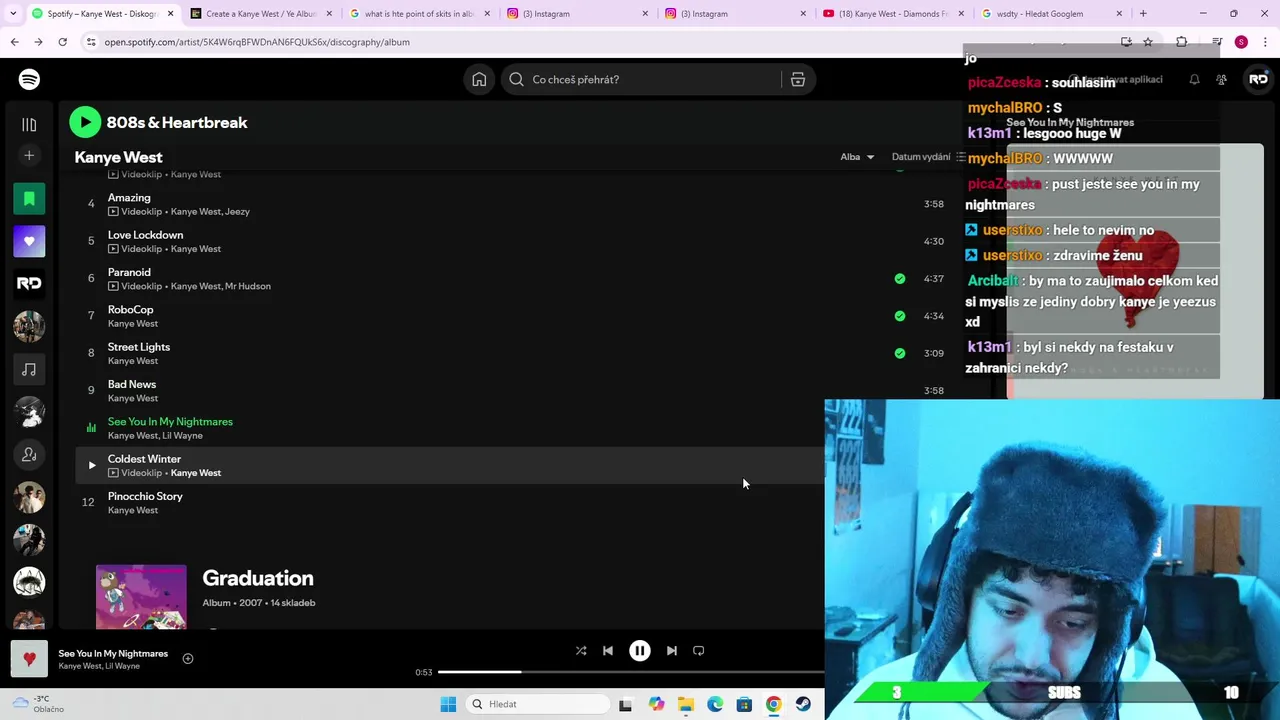
Task: Open Spotify notifications bell
Action: tap(1194, 79)
